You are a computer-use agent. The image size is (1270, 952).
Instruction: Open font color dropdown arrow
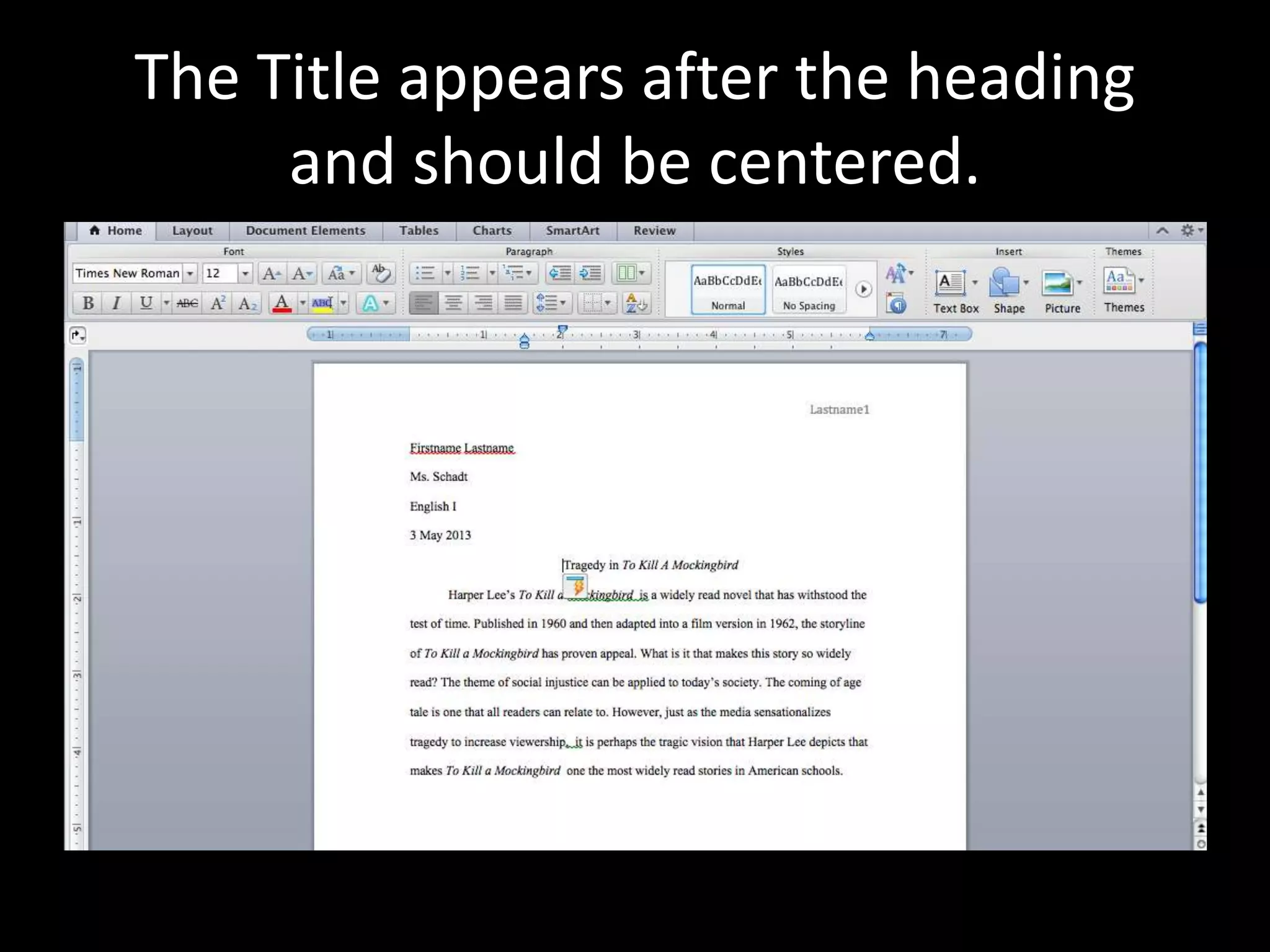[303, 303]
